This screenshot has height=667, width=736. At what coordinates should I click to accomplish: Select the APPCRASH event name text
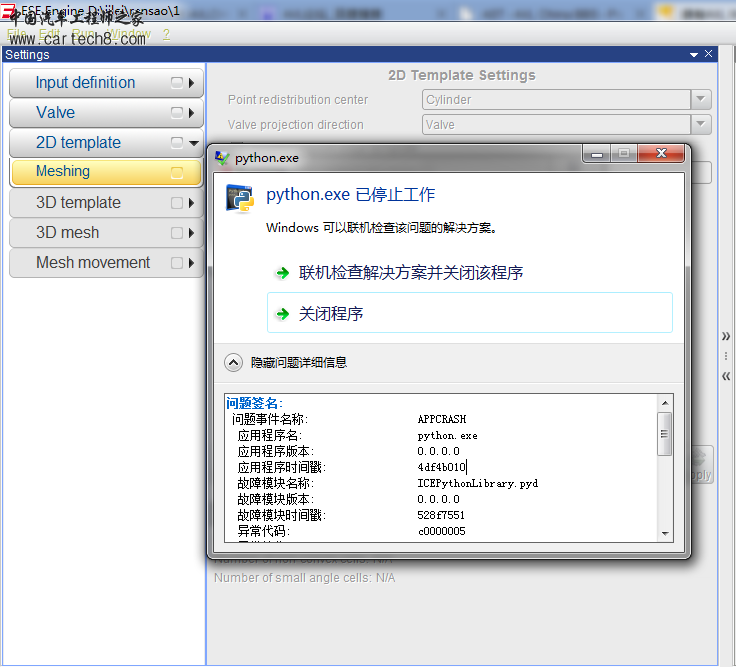coord(442,419)
